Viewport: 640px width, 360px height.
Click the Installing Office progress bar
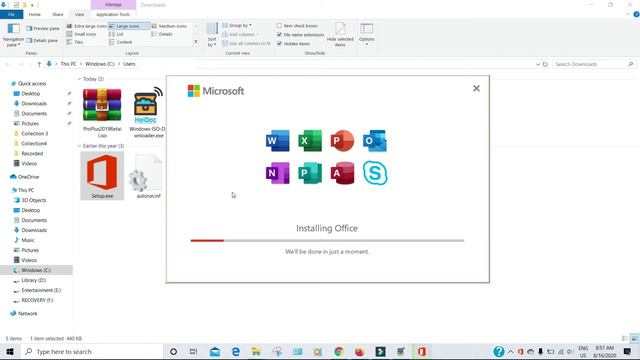point(327,240)
